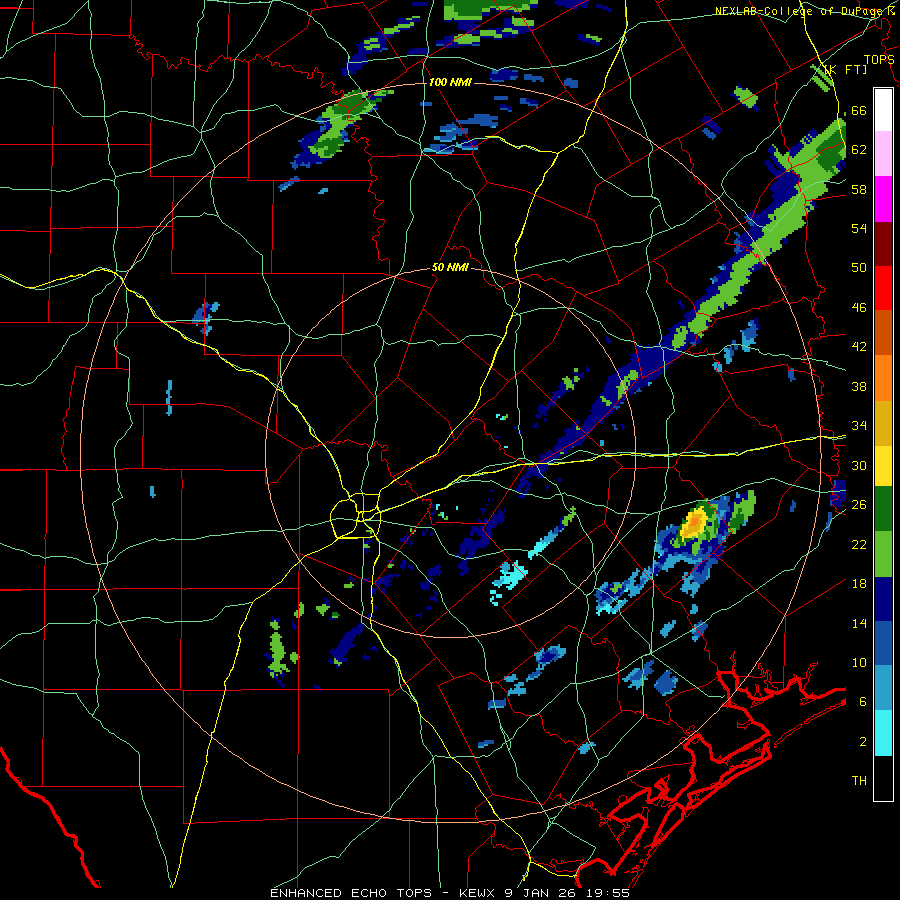Click the '2' legend value

863,741
